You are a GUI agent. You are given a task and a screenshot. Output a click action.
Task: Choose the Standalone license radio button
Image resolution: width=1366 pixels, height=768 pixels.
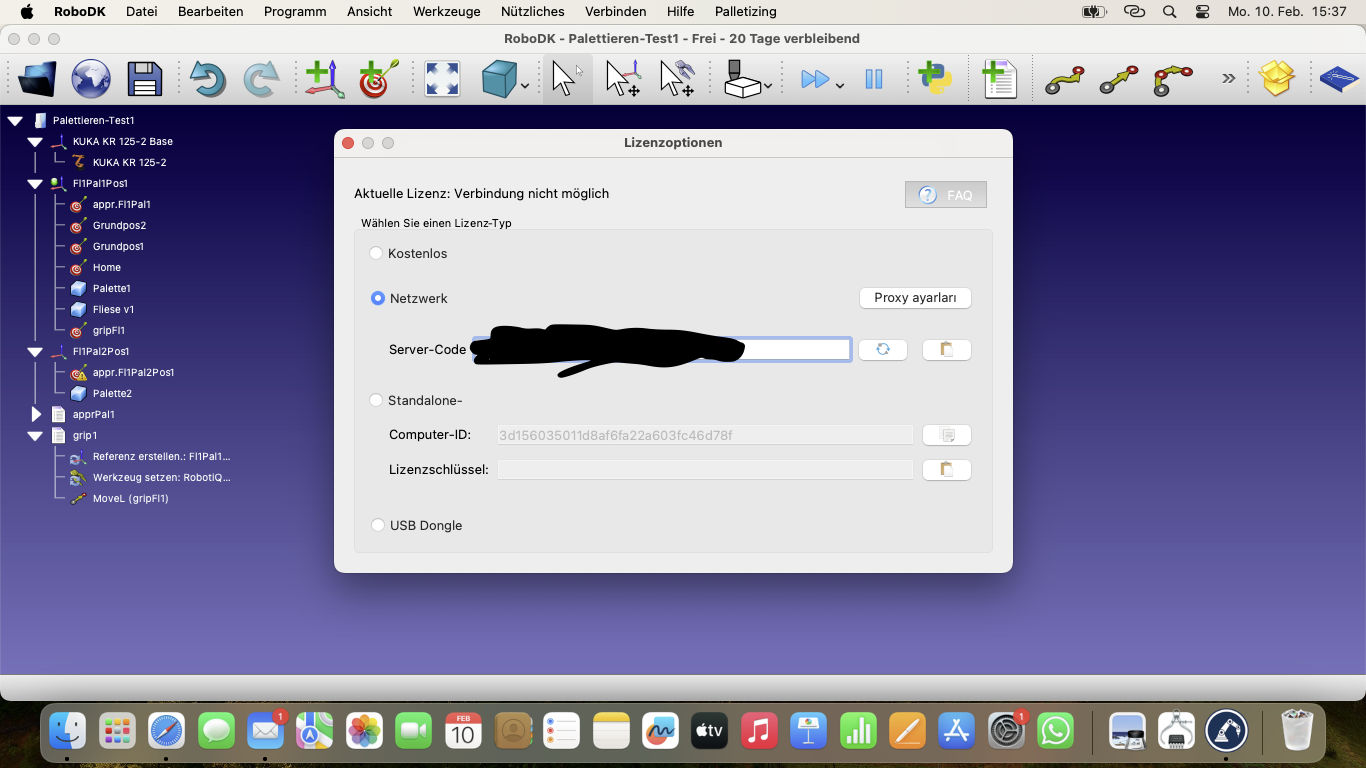pos(377,401)
